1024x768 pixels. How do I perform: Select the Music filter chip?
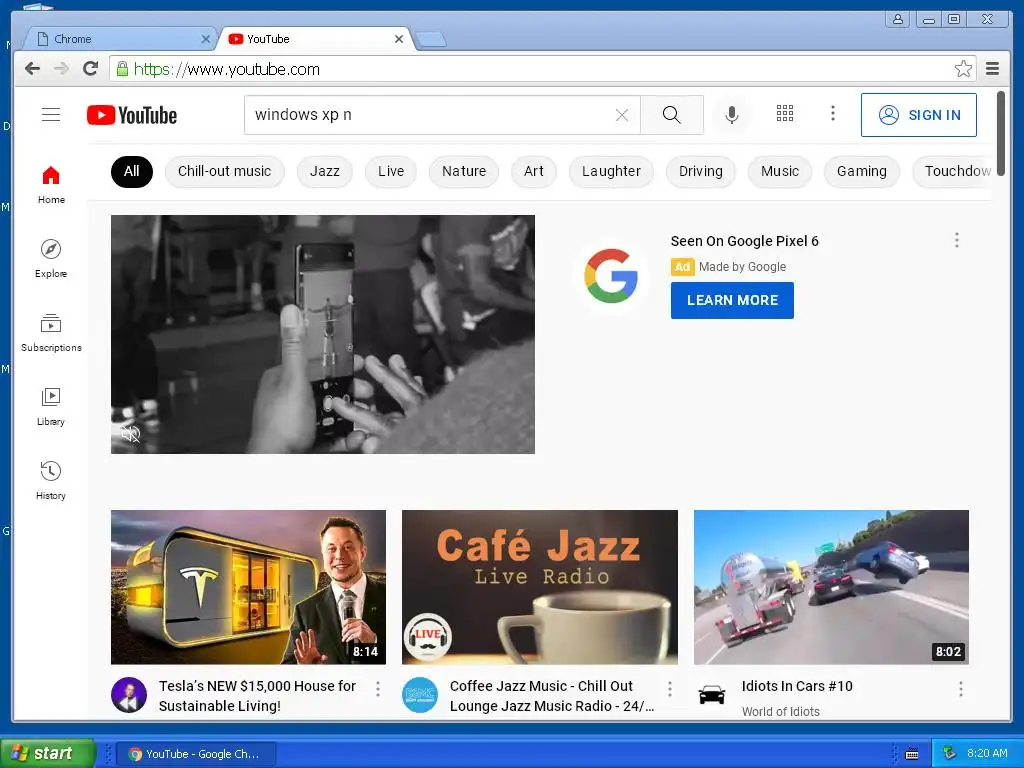click(780, 172)
